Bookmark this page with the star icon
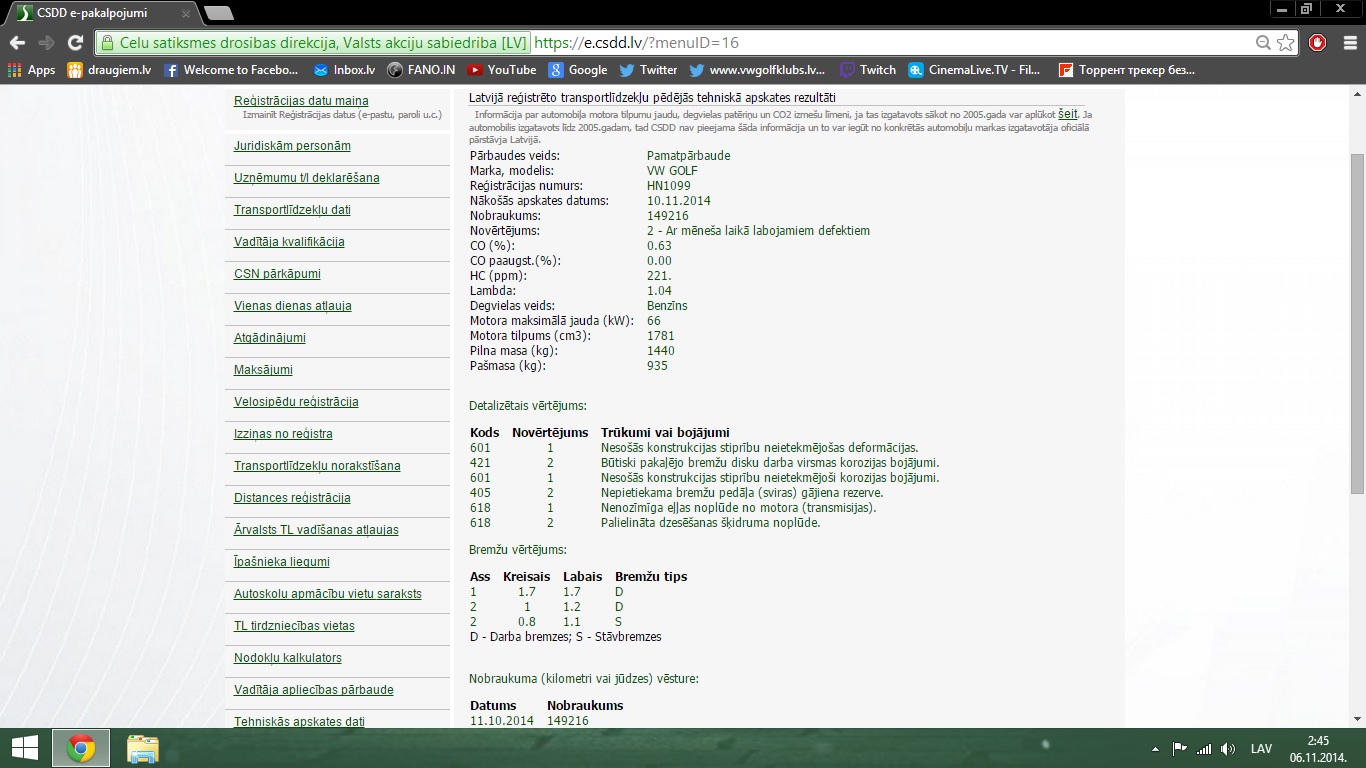 click(1286, 43)
